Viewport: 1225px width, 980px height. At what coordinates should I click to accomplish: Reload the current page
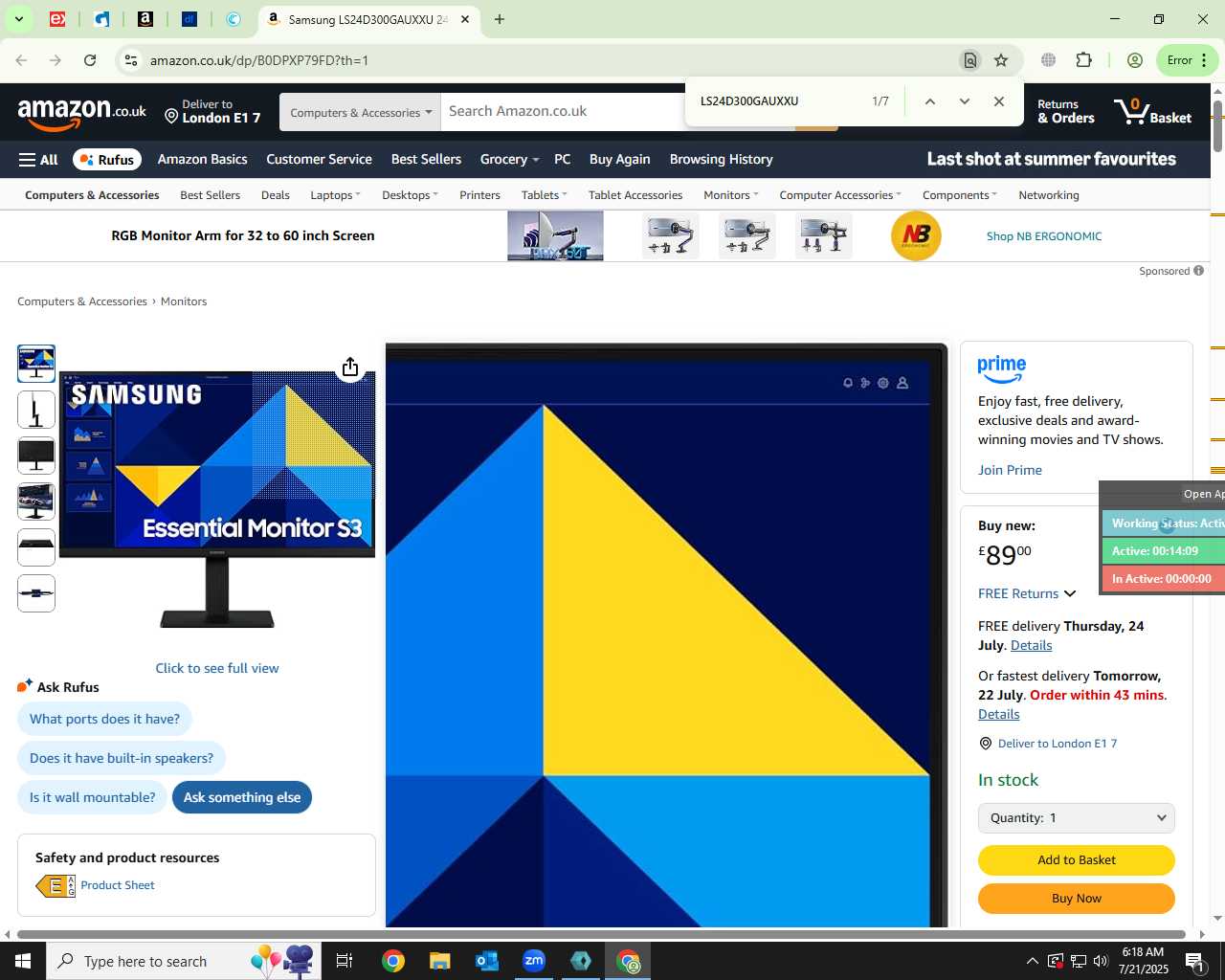coord(90,60)
